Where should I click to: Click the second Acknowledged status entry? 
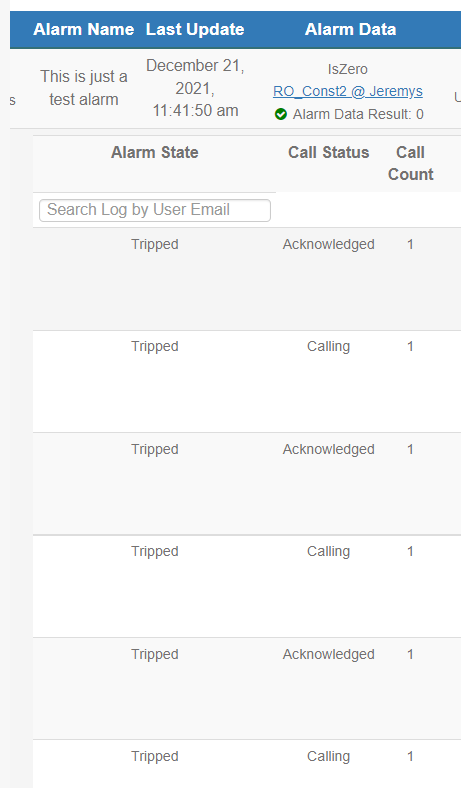coord(329,449)
